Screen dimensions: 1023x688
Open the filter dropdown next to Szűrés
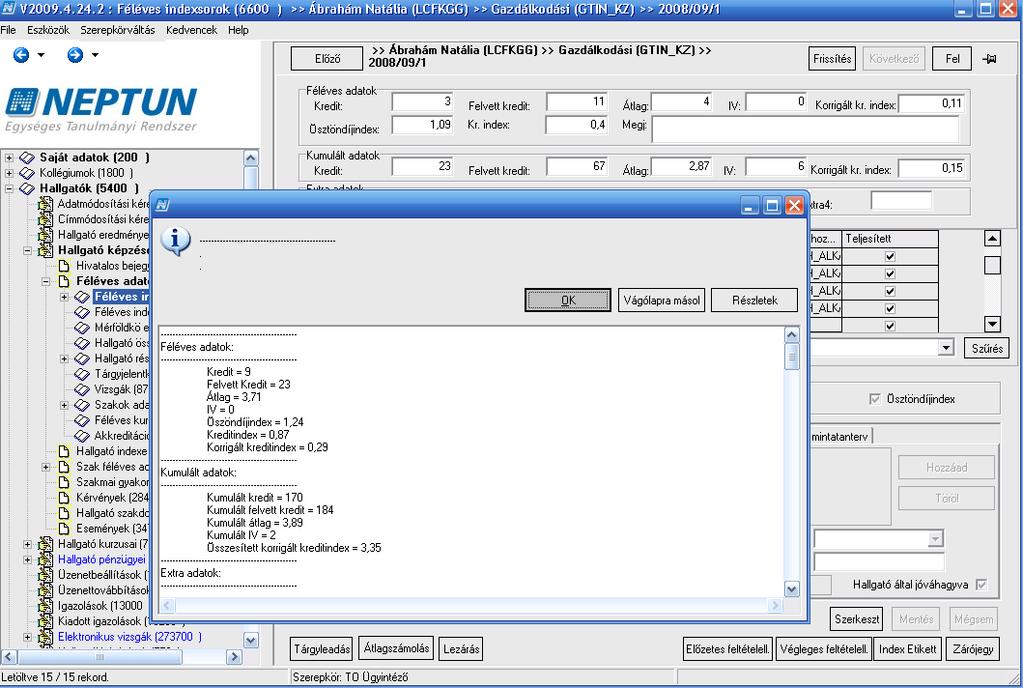(x=946, y=348)
